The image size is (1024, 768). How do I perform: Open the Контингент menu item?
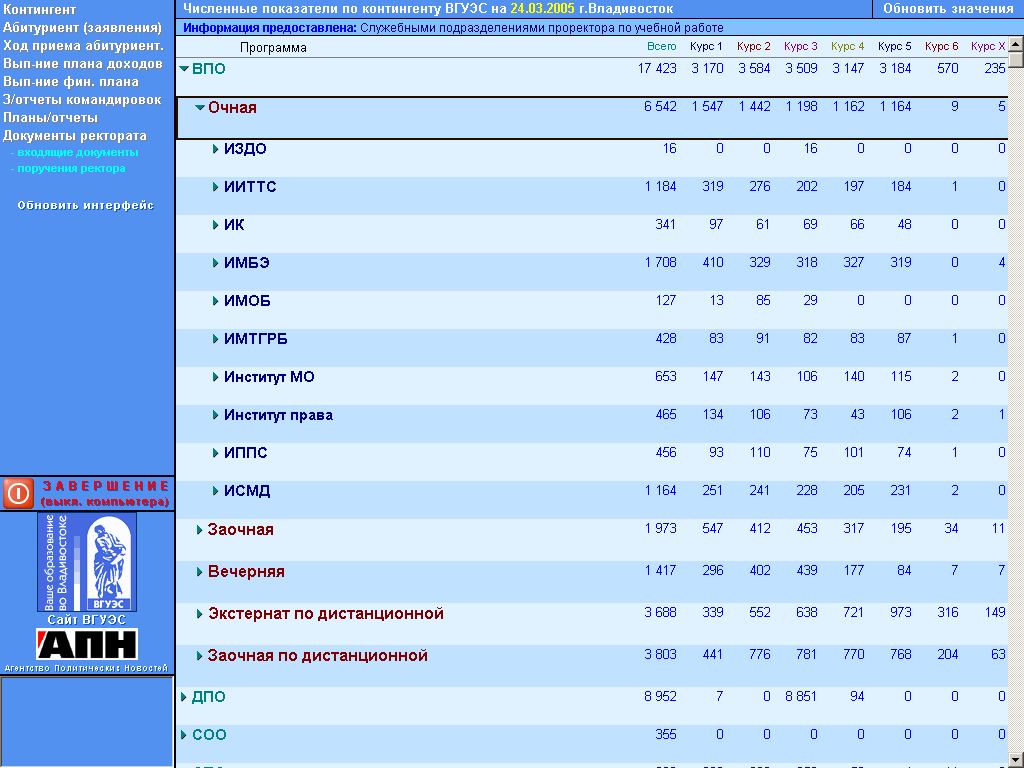(39, 10)
